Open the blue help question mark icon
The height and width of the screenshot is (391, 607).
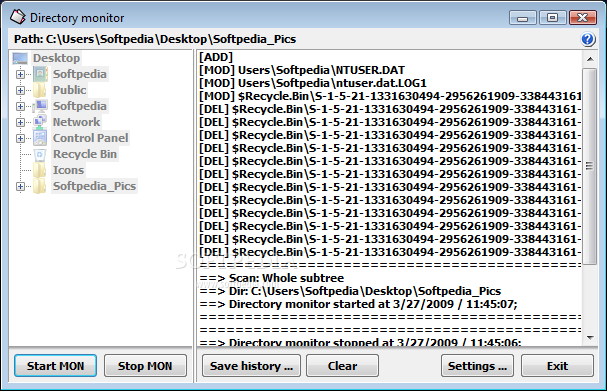587,39
